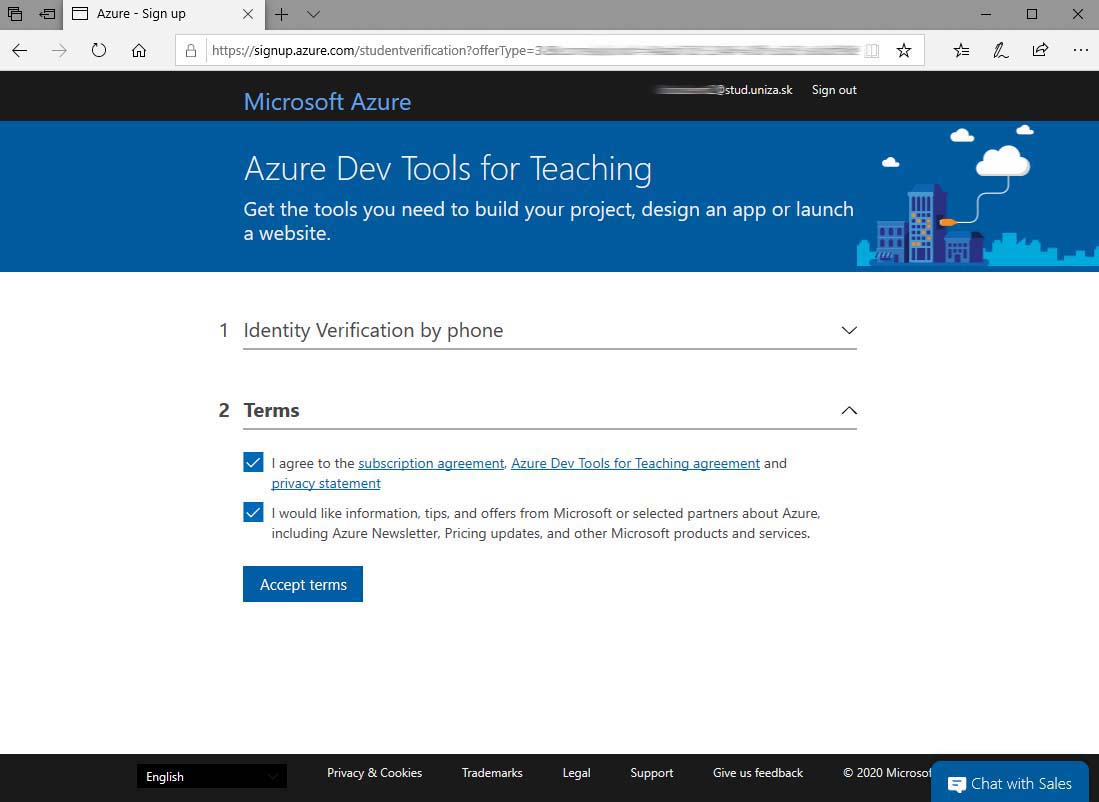Viewport: 1099px width, 802px height.
Task: Open tabs you've set aside
Action: tap(15, 14)
